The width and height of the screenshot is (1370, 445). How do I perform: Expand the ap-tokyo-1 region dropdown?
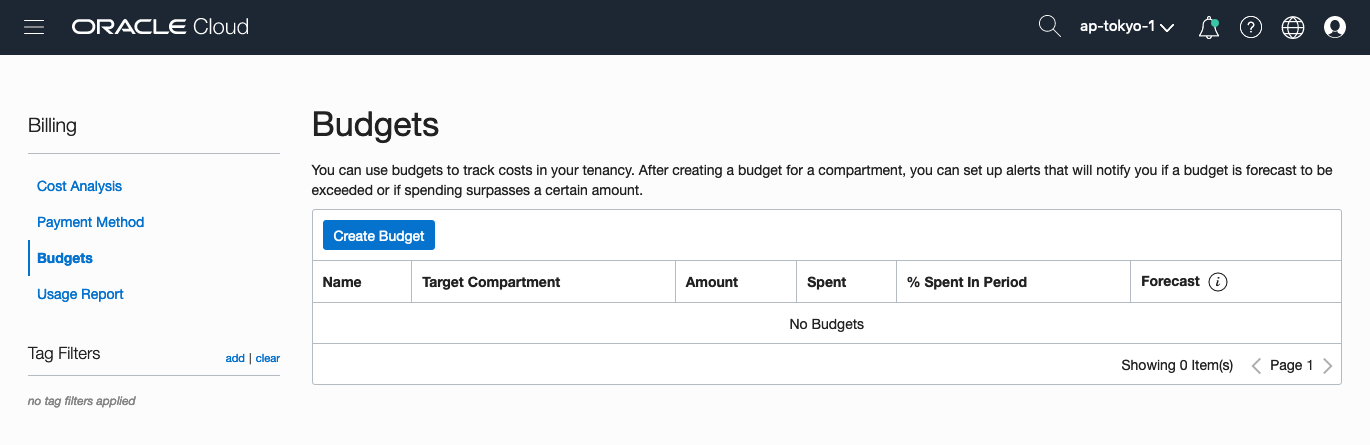click(x=1127, y=27)
